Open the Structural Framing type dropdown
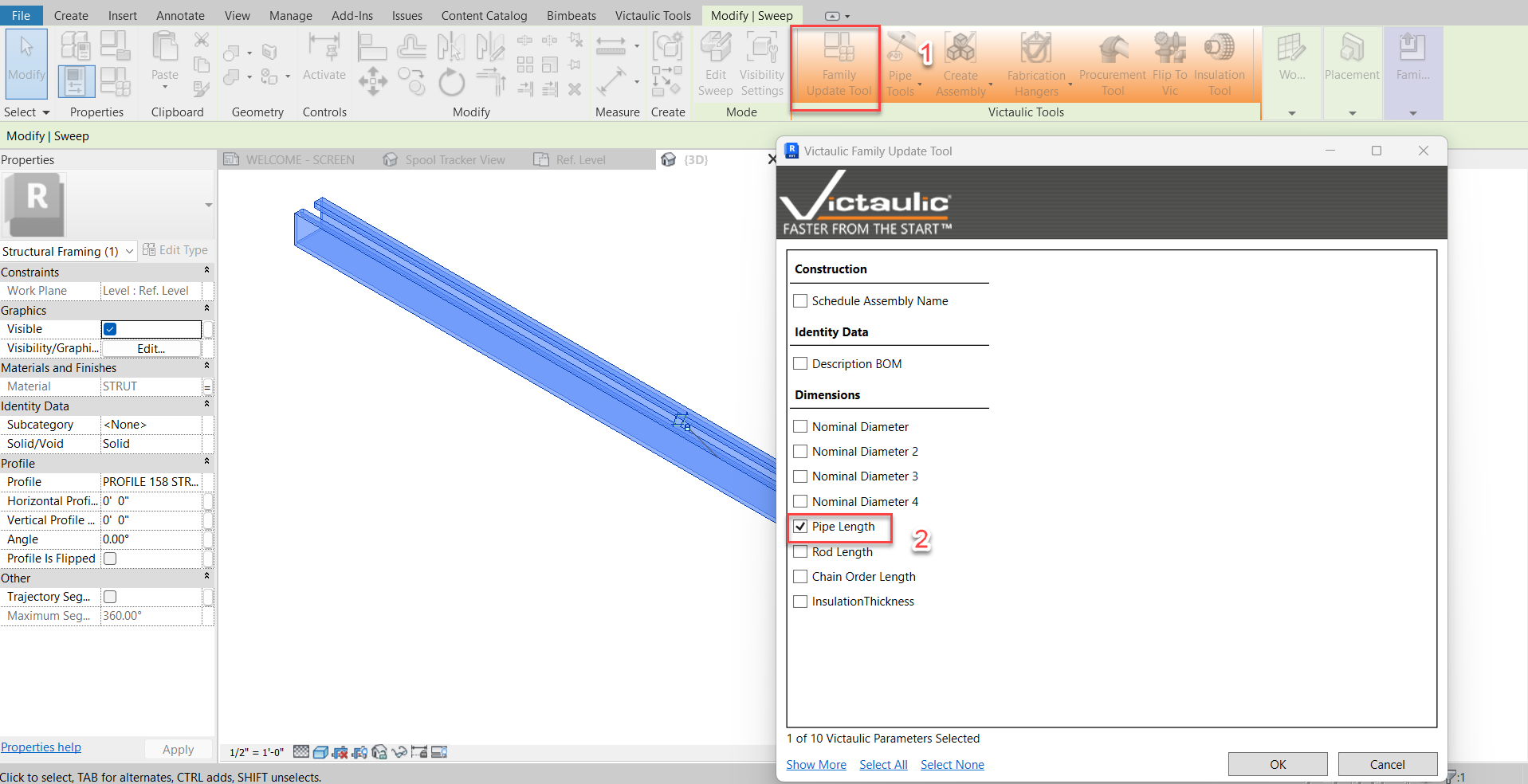This screenshot has width=1528, height=784. pyautogui.click(x=129, y=252)
